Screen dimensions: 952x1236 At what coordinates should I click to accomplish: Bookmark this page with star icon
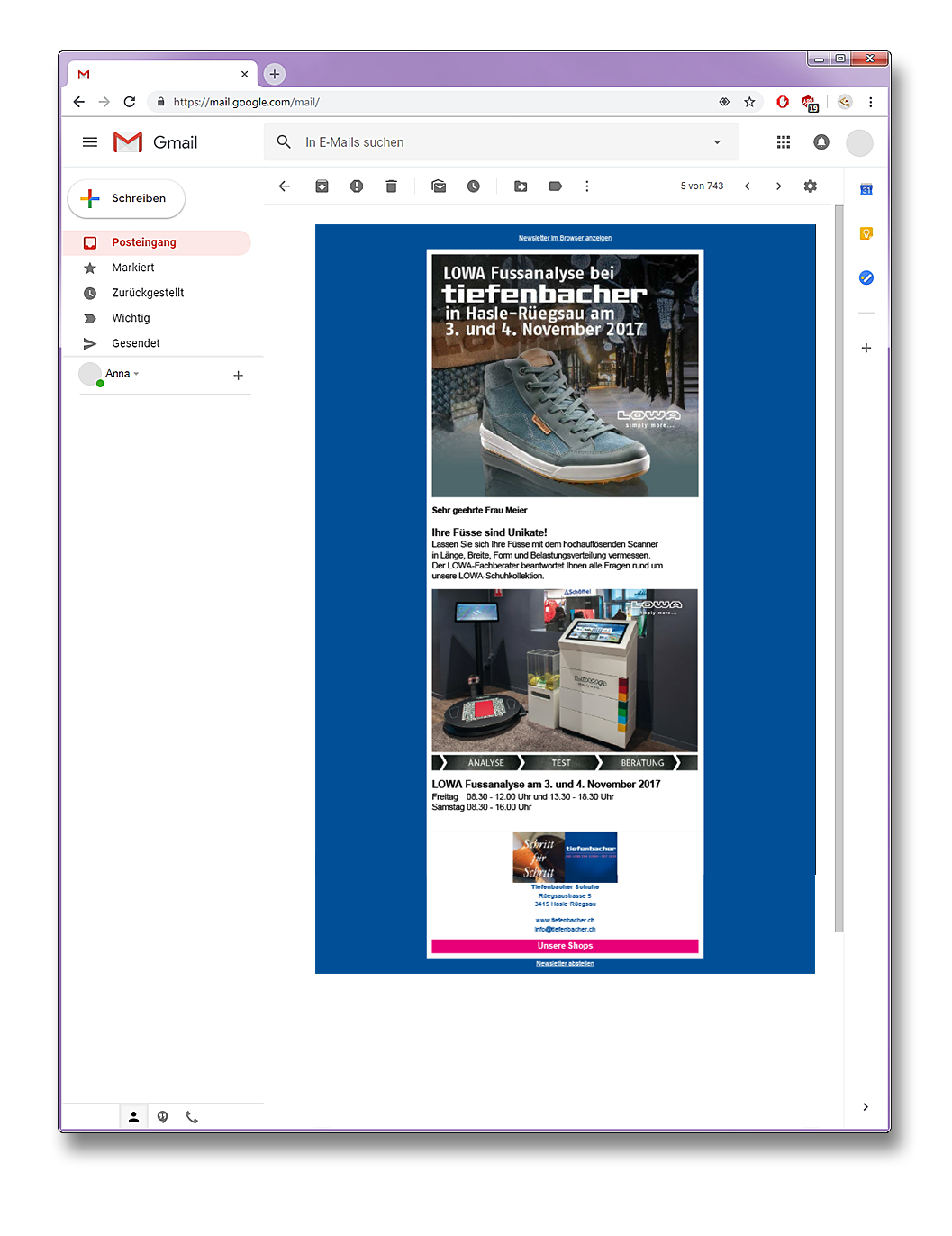749,102
